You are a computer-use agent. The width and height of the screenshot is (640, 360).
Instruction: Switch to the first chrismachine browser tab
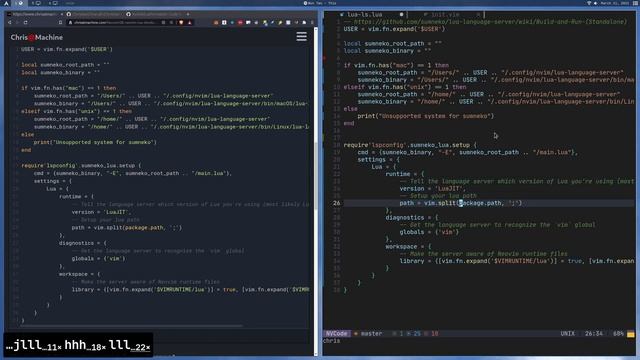[x=34, y=14]
